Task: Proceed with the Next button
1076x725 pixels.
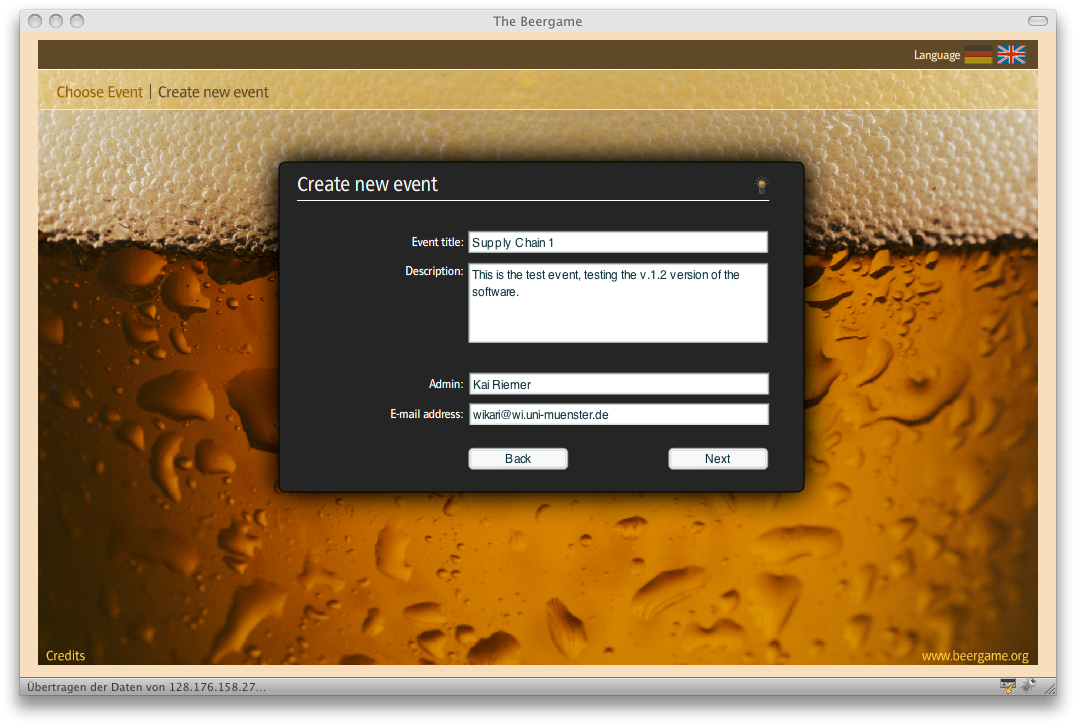Action: tap(718, 459)
